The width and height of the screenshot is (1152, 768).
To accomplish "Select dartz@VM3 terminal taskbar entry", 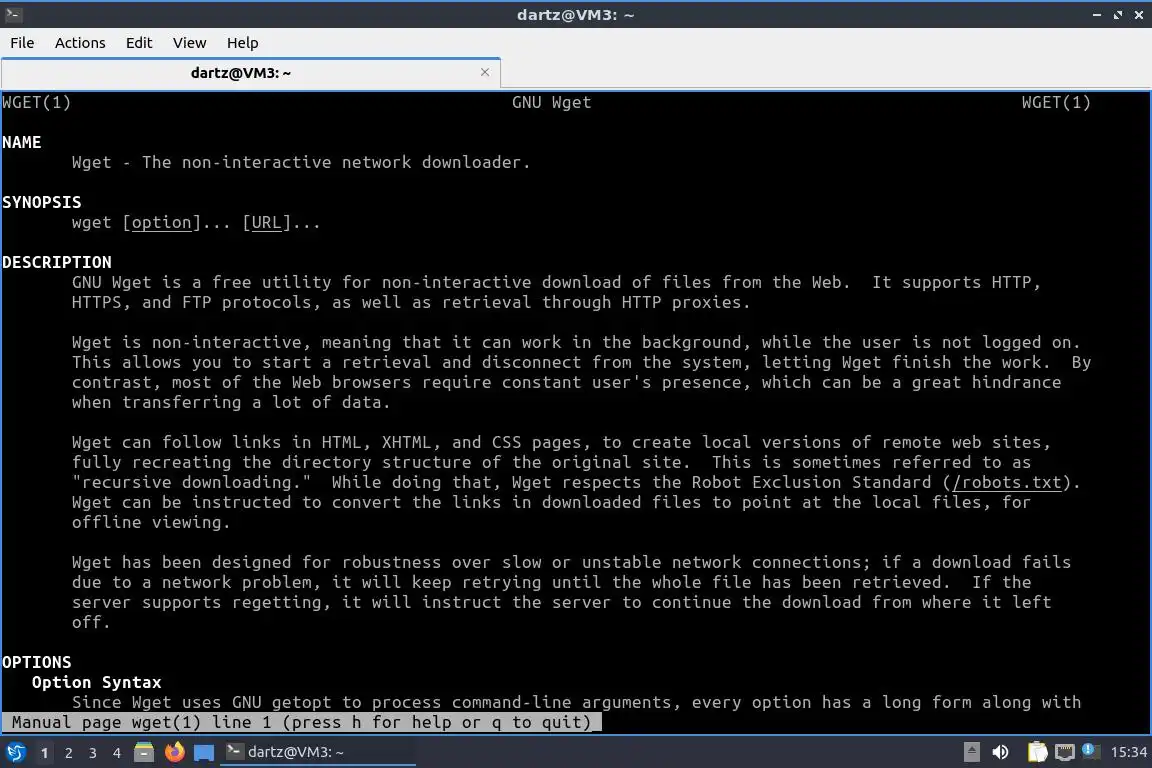I will [317, 752].
